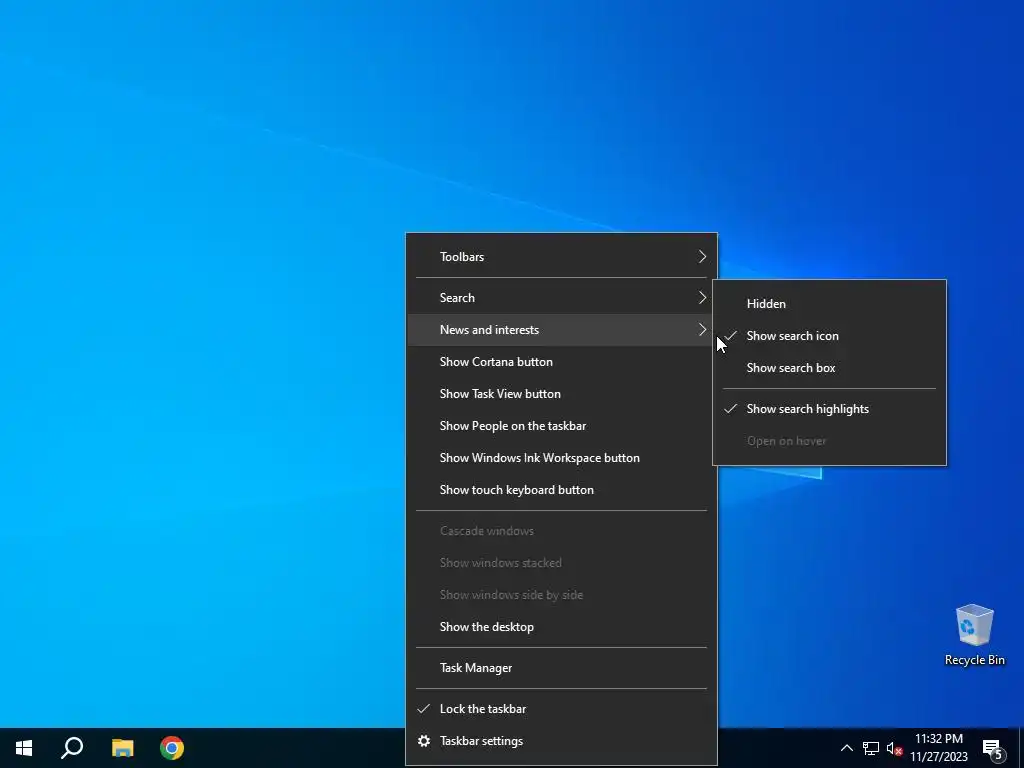Expand the Search submenu arrow

click(702, 298)
